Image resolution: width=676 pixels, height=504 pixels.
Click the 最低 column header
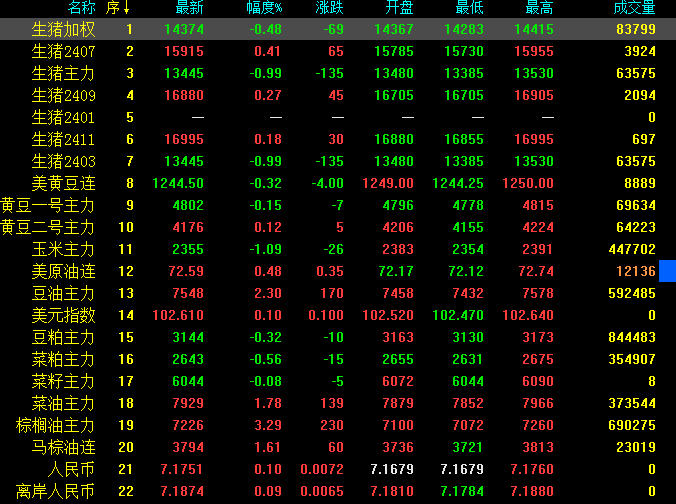[x=469, y=7]
